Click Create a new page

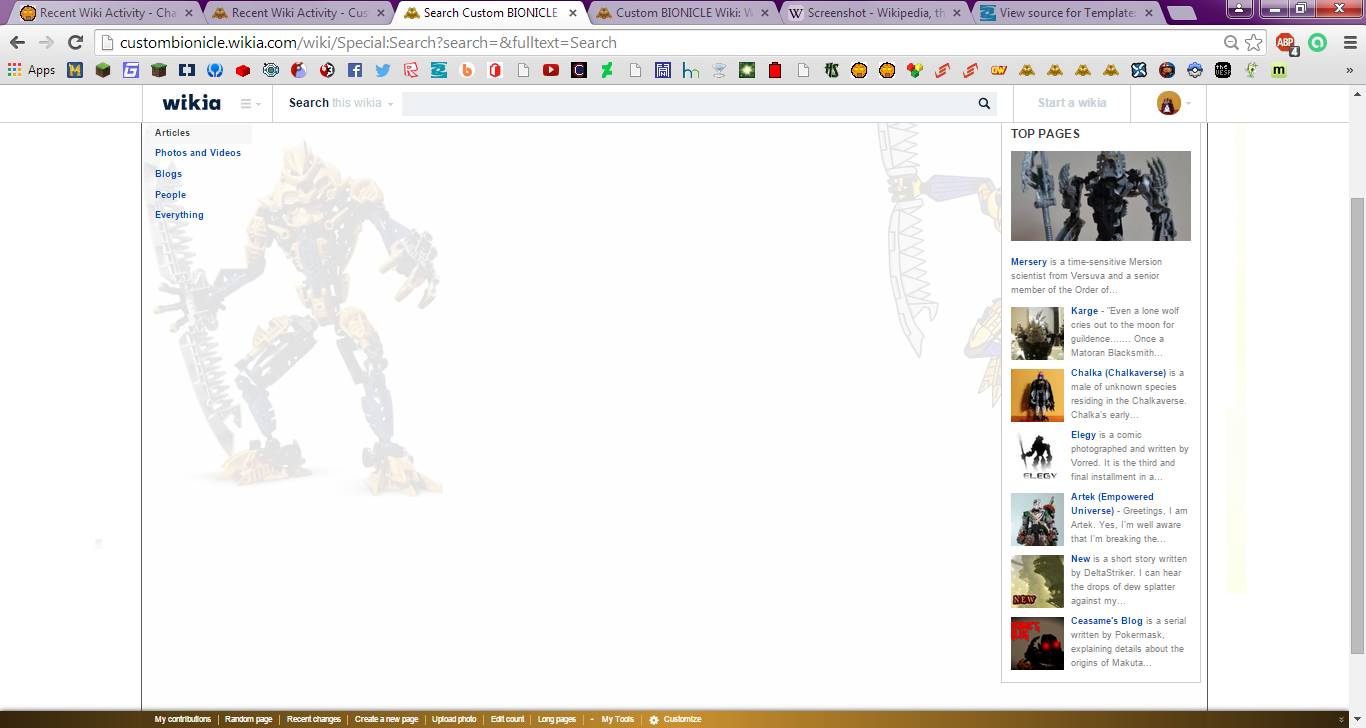[386, 719]
